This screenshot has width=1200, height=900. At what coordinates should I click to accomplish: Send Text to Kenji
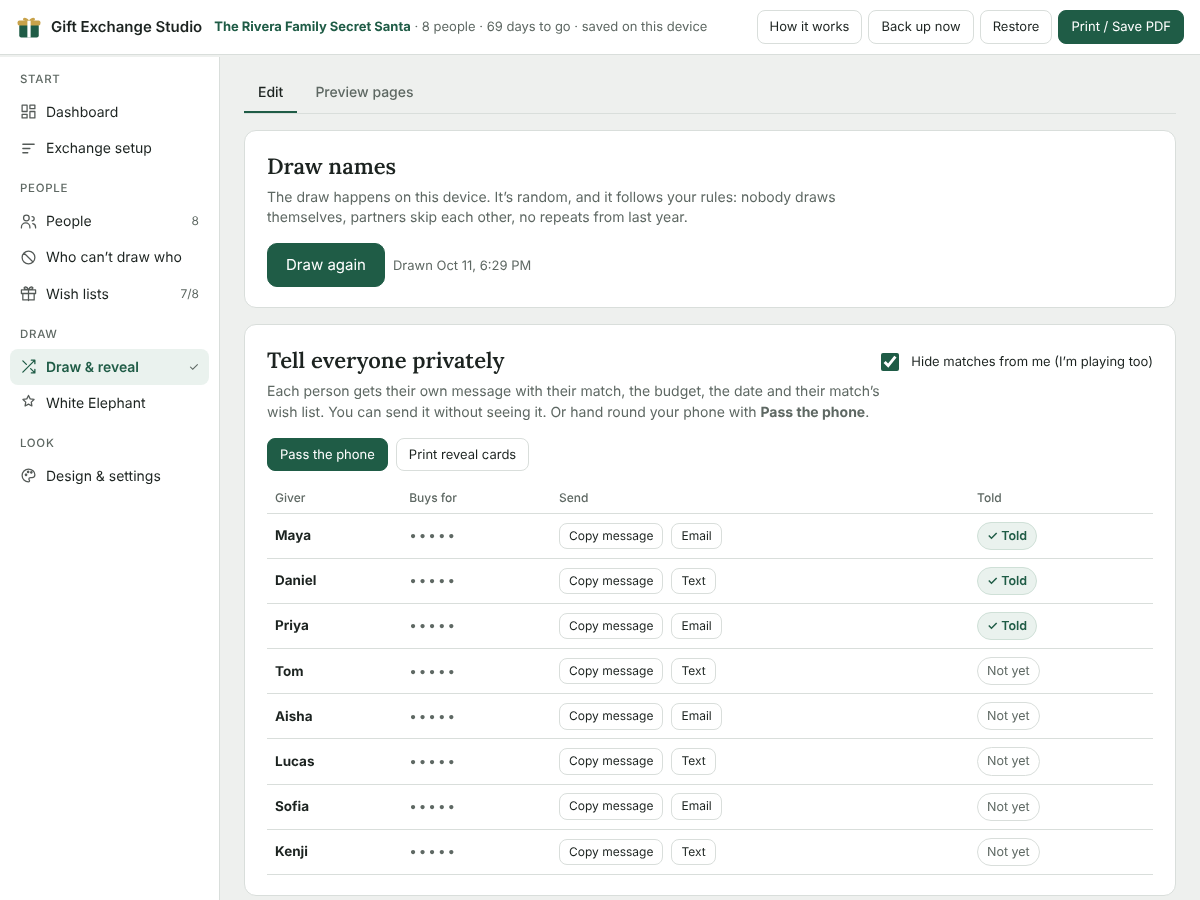[x=694, y=852]
